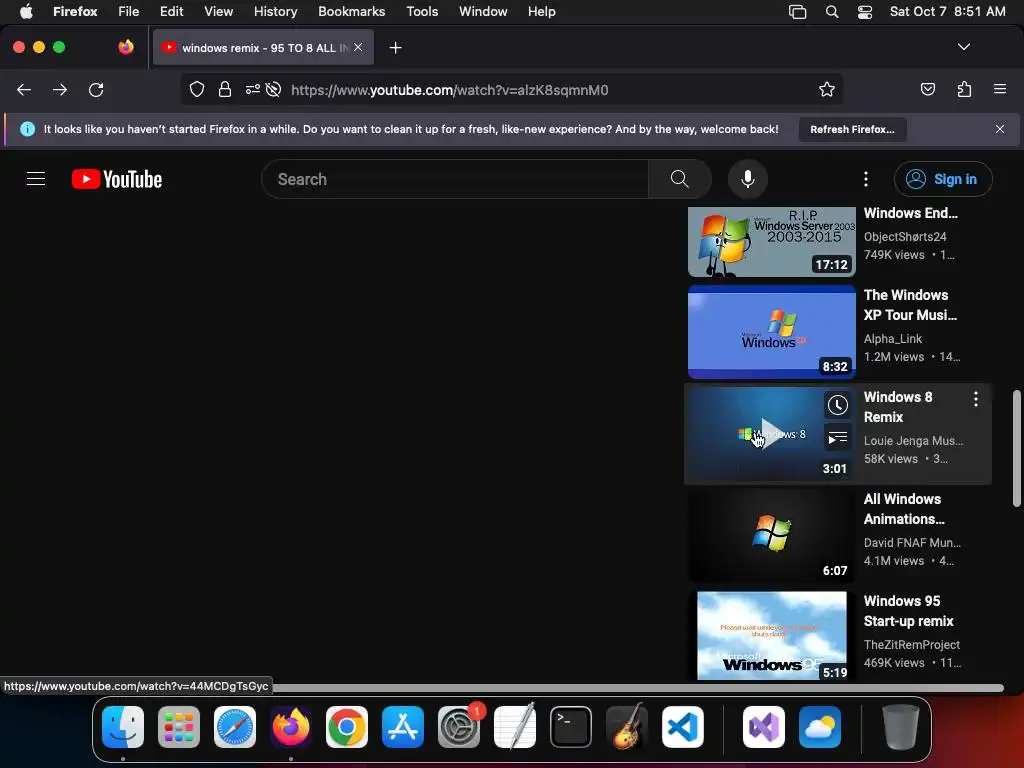
Task: Open Save to Pocket
Action: click(x=928, y=89)
